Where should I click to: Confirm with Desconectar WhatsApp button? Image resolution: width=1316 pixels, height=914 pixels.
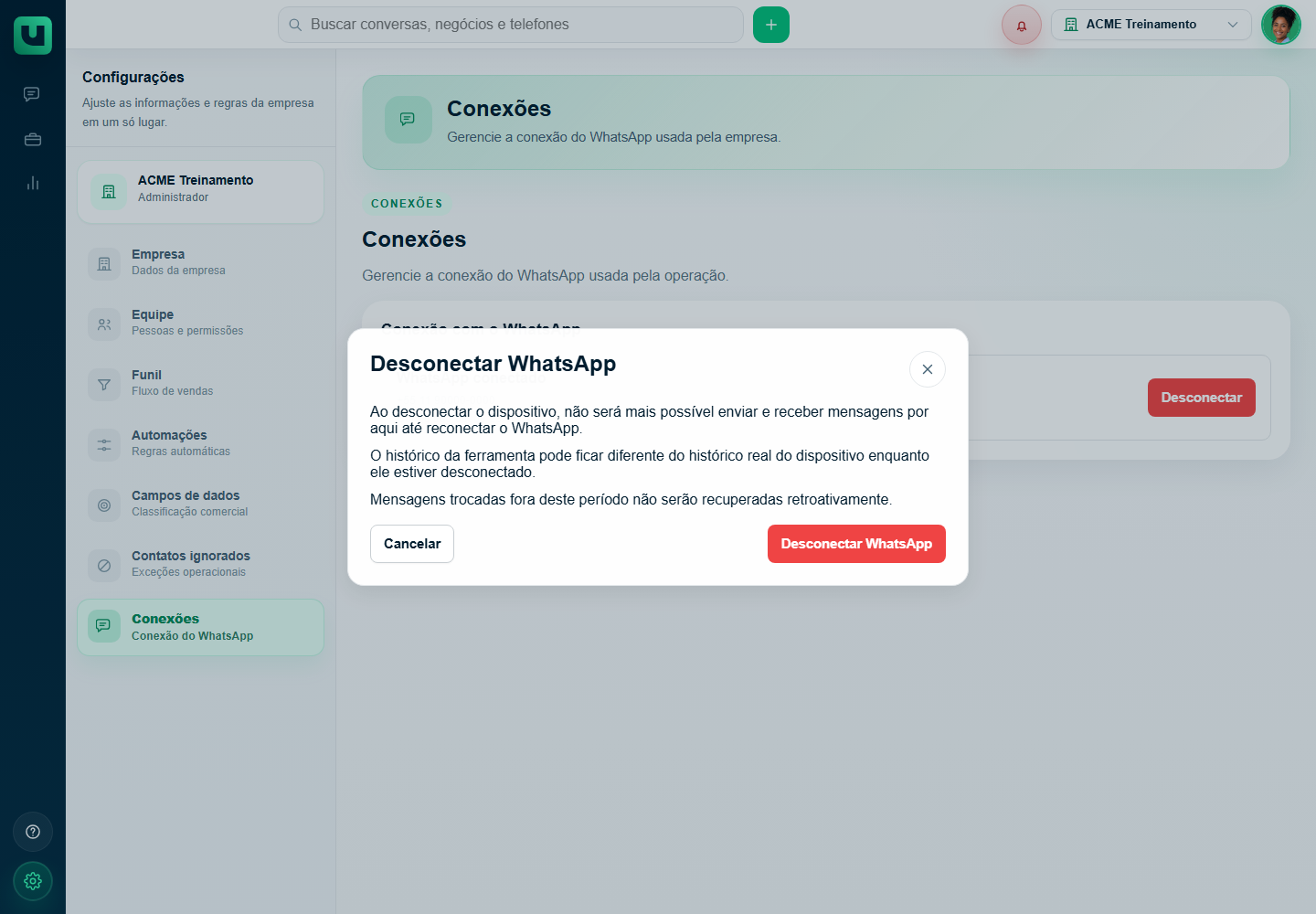856,544
